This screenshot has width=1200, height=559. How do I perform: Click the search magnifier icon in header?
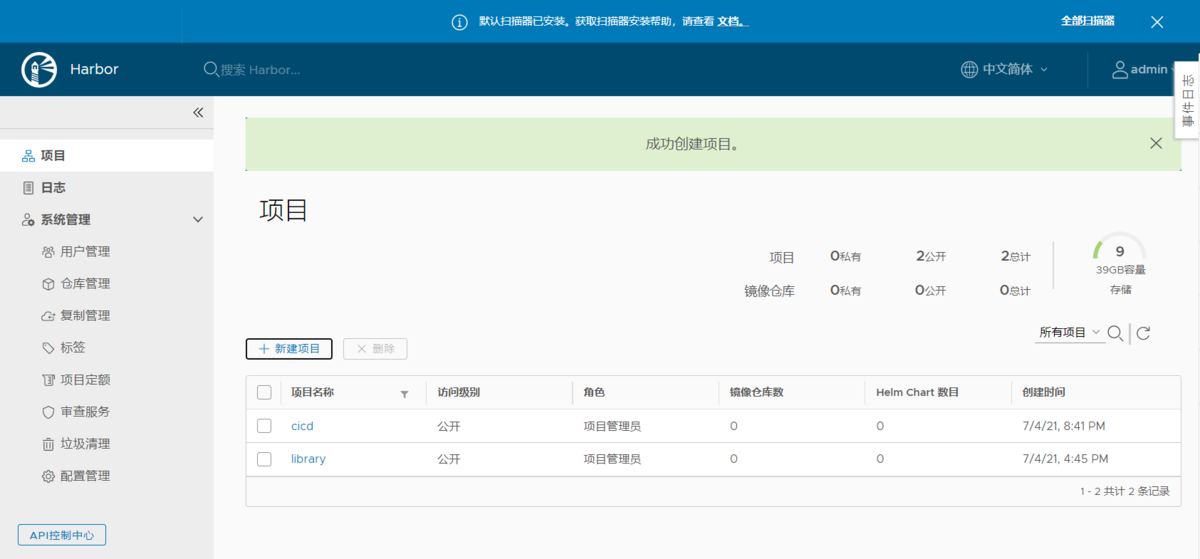[x=211, y=69]
